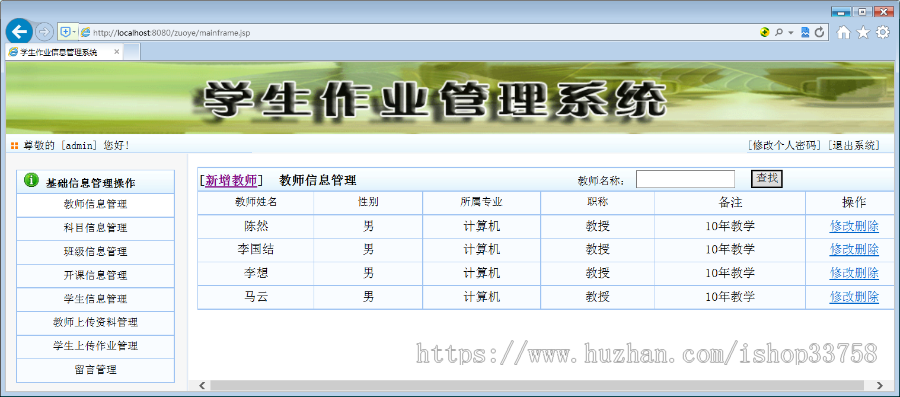
Task: Open 教师上传资料管理 in the sidebar menu
Action: coord(95,322)
